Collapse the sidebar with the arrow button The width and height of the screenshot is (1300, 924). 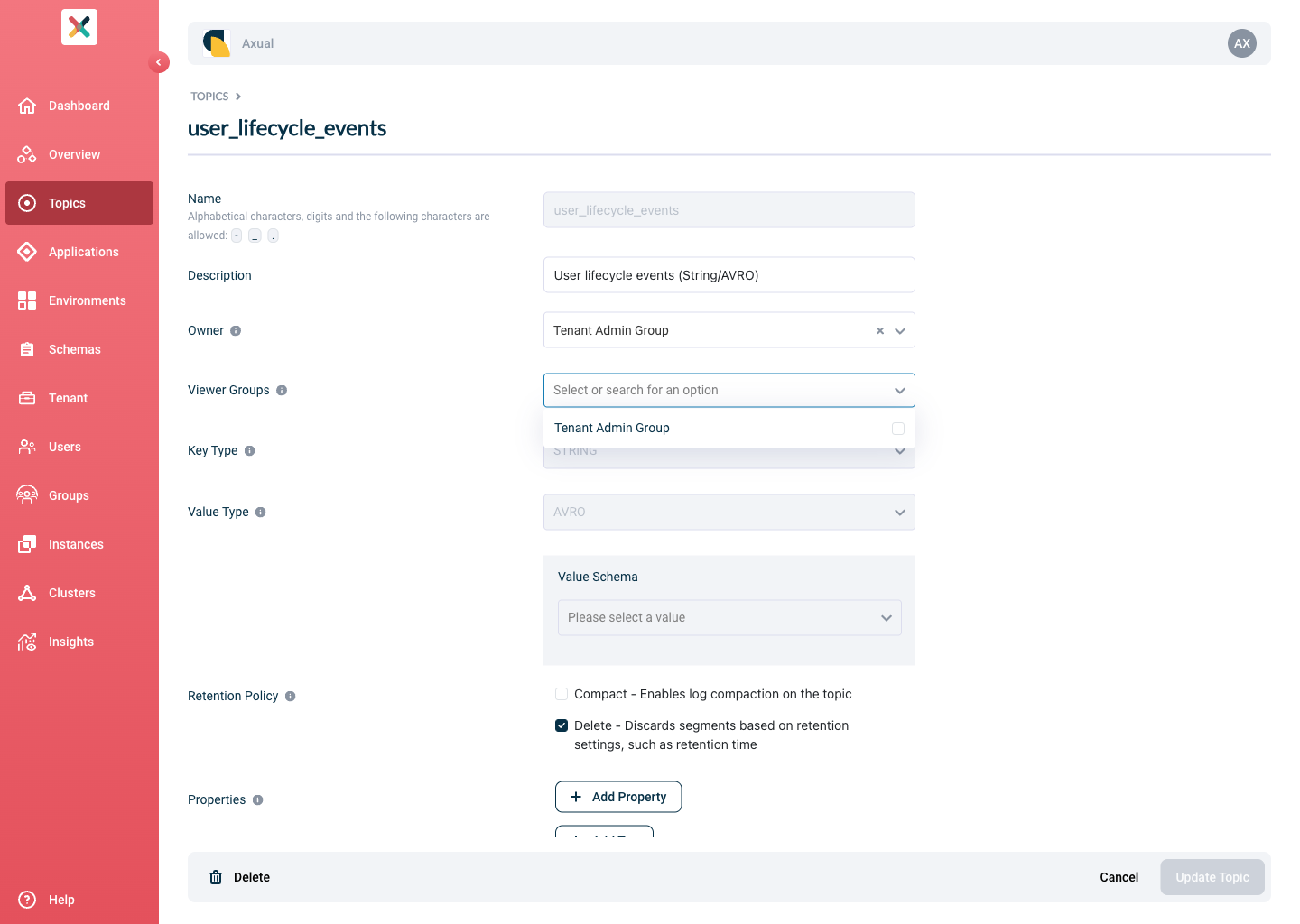[x=159, y=62]
